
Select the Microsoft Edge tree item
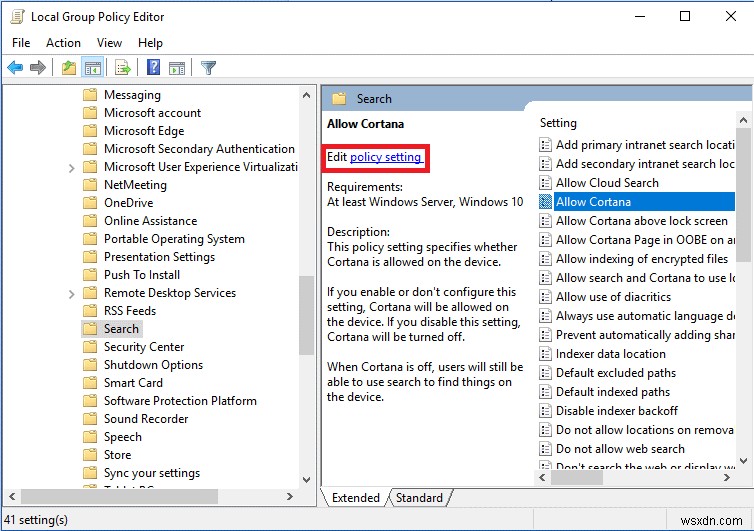point(144,130)
